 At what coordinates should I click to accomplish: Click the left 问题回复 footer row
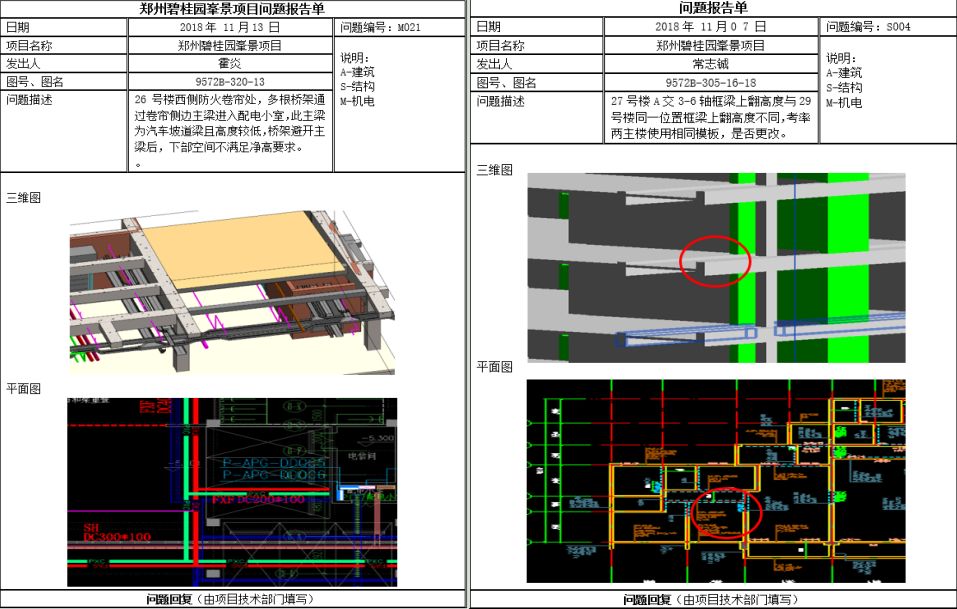[x=232, y=599]
